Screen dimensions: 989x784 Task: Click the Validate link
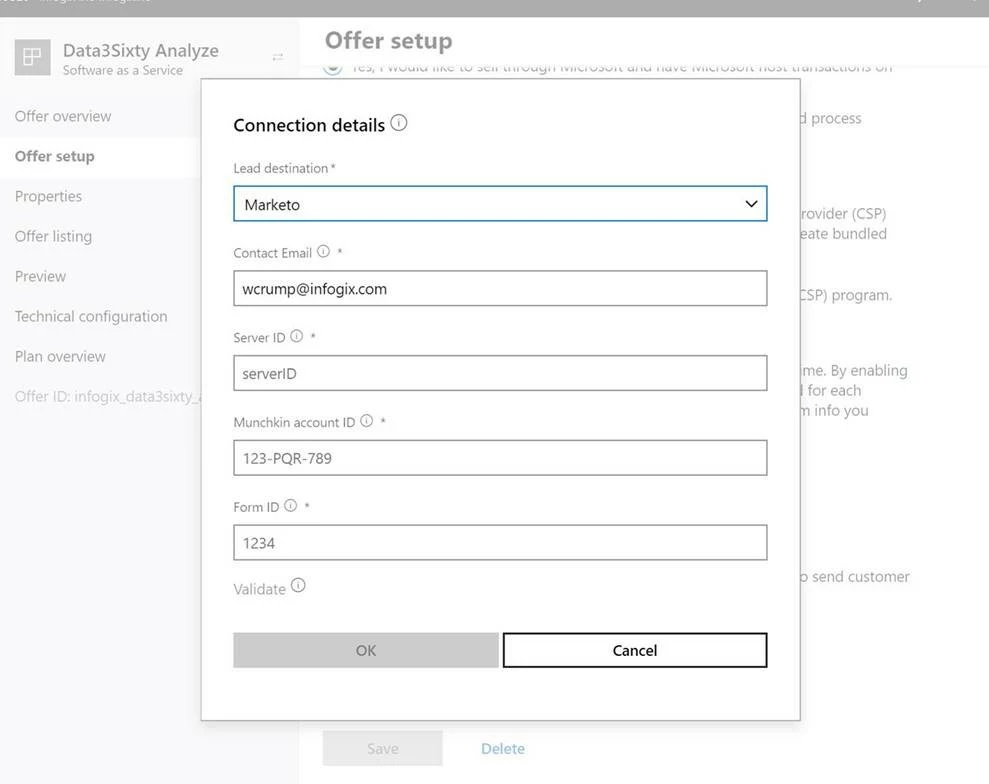(x=259, y=589)
